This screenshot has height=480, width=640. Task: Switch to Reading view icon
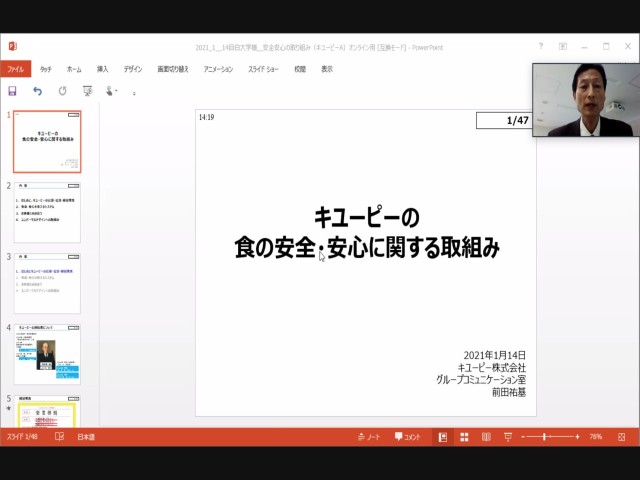486,437
